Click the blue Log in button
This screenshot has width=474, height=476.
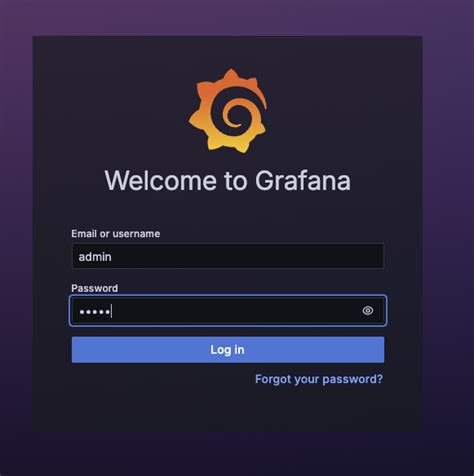pyautogui.click(x=228, y=350)
